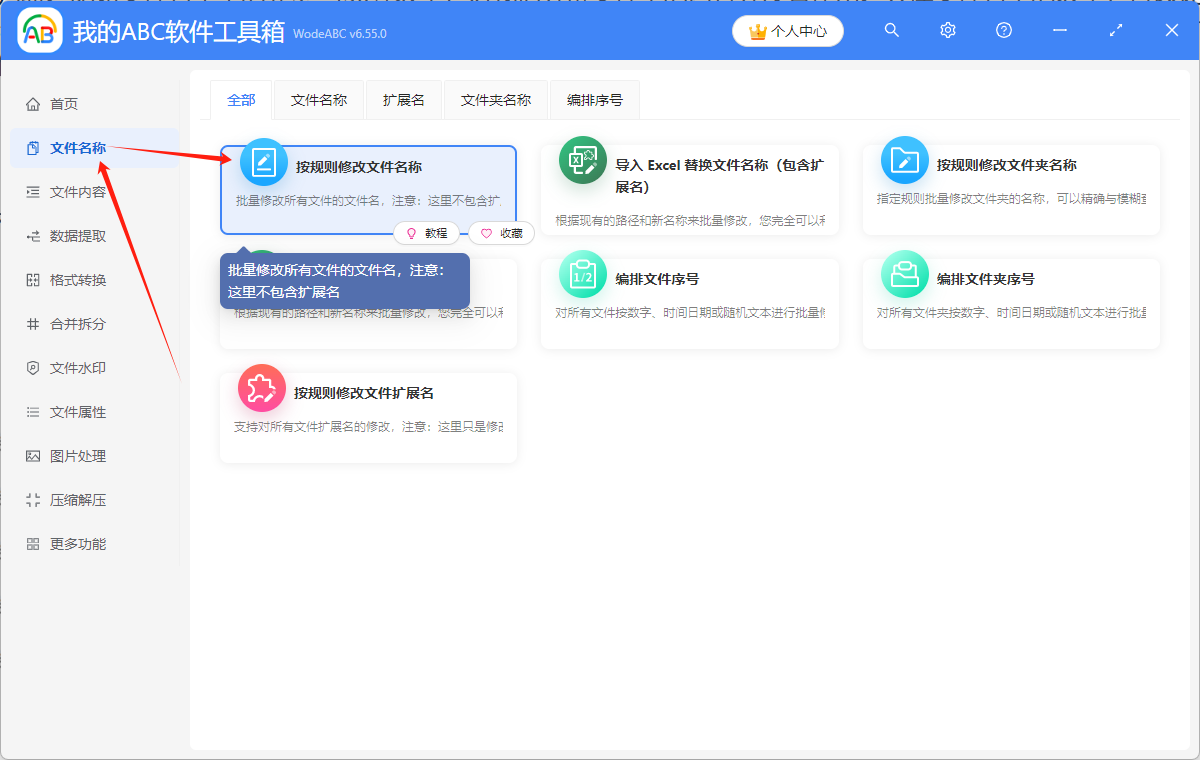The width and height of the screenshot is (1200, 760).
Task: Click the 收藏 favorite button
Action: pyautogui.click(x=502, y=233)
